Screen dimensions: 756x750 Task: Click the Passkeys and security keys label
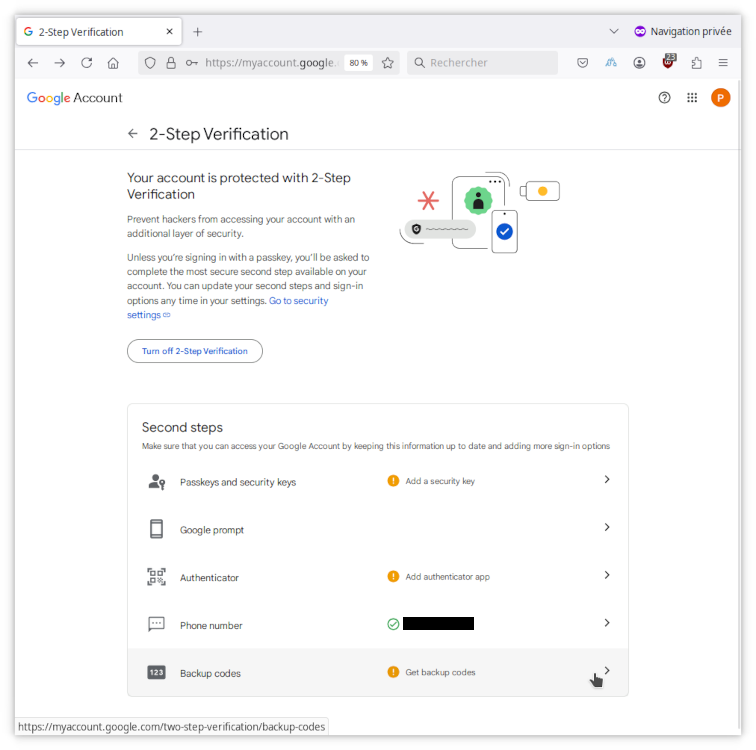238,482
